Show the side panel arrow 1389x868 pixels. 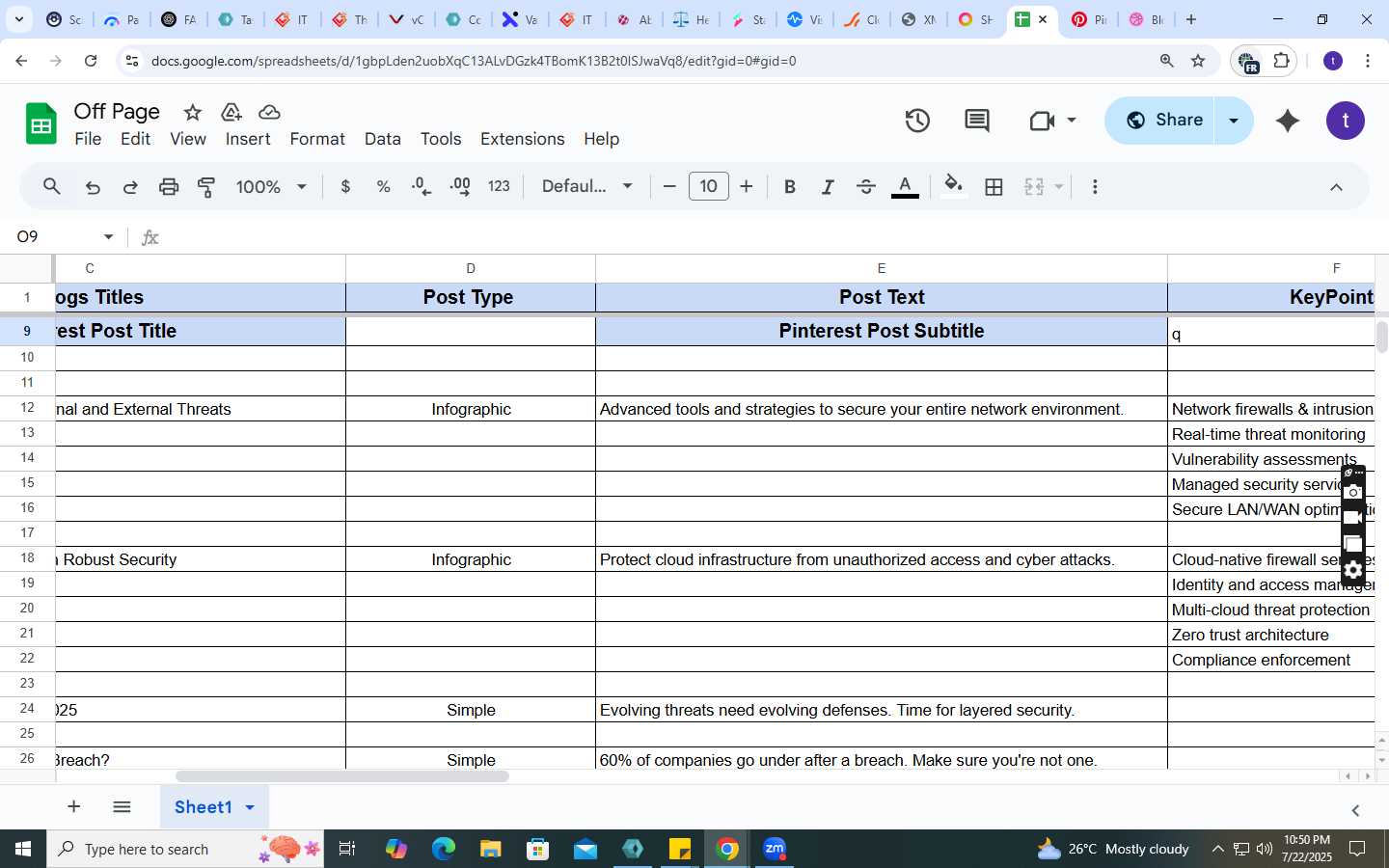1356,811
